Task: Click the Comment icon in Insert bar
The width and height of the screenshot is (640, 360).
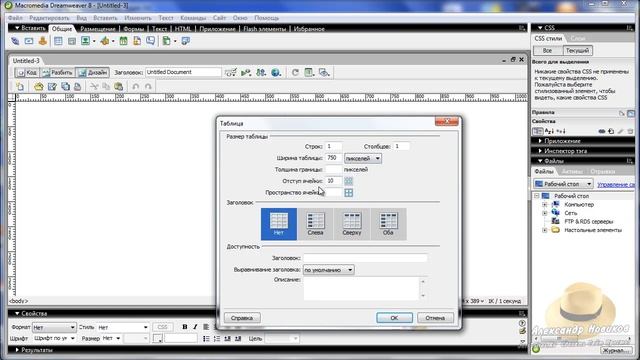Action: (151, 41)
